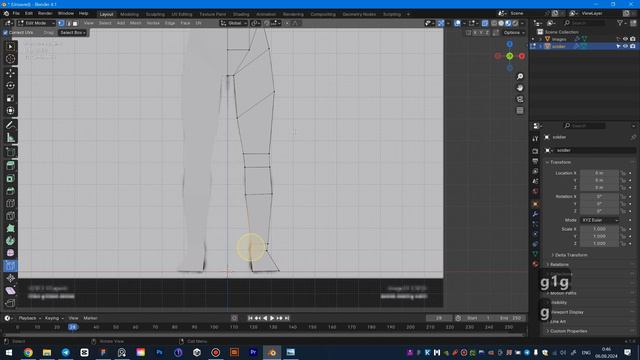The width and height of the screenshot is (640, 360).
Task: Click the timeline playhead marker at frame 28
Action: pos(73,327)
